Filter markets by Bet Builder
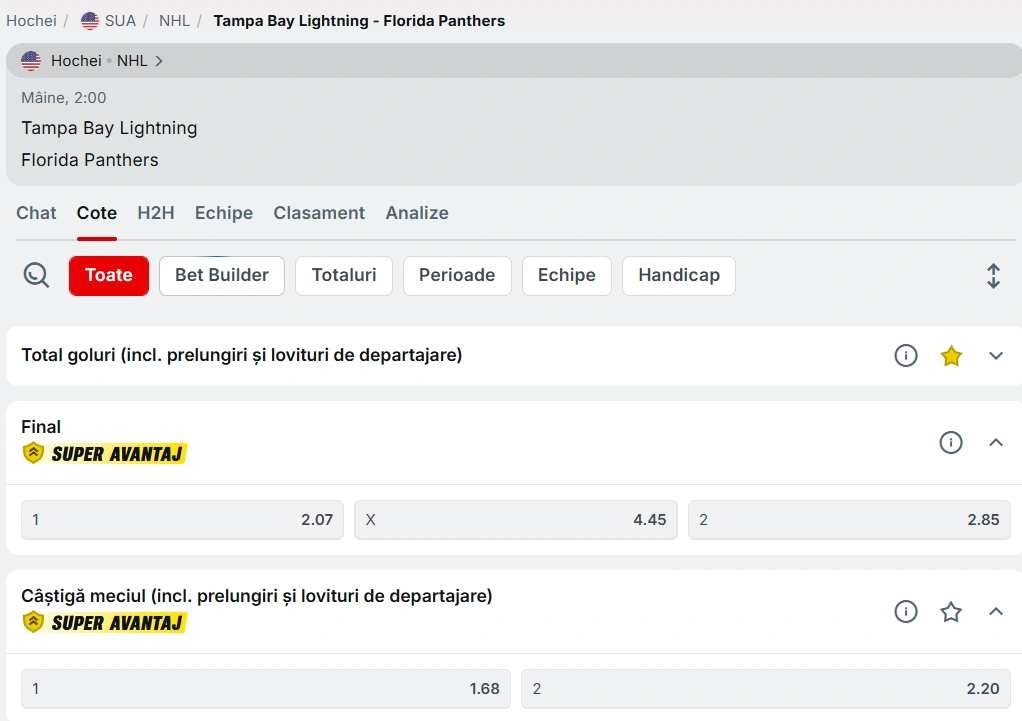The height and width of the screenshot is (721, 1022). coord(221,276)
